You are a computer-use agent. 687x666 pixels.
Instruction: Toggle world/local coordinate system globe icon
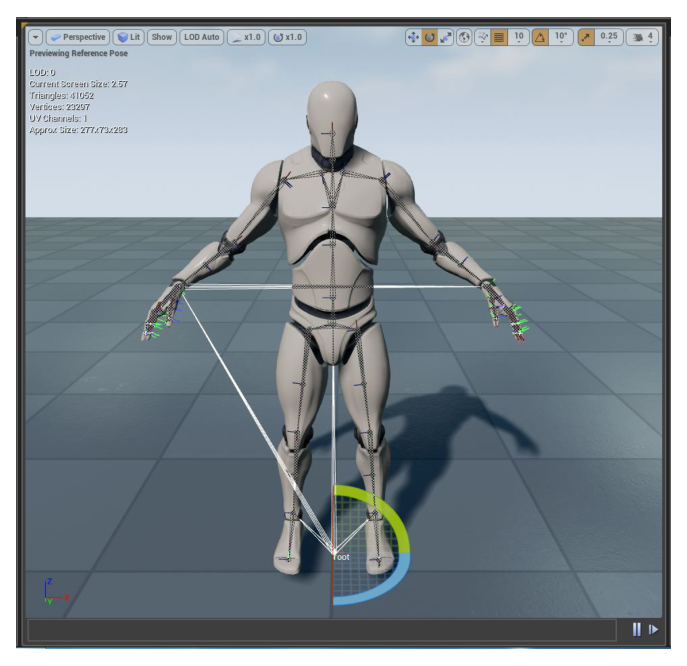coord(464,37)
